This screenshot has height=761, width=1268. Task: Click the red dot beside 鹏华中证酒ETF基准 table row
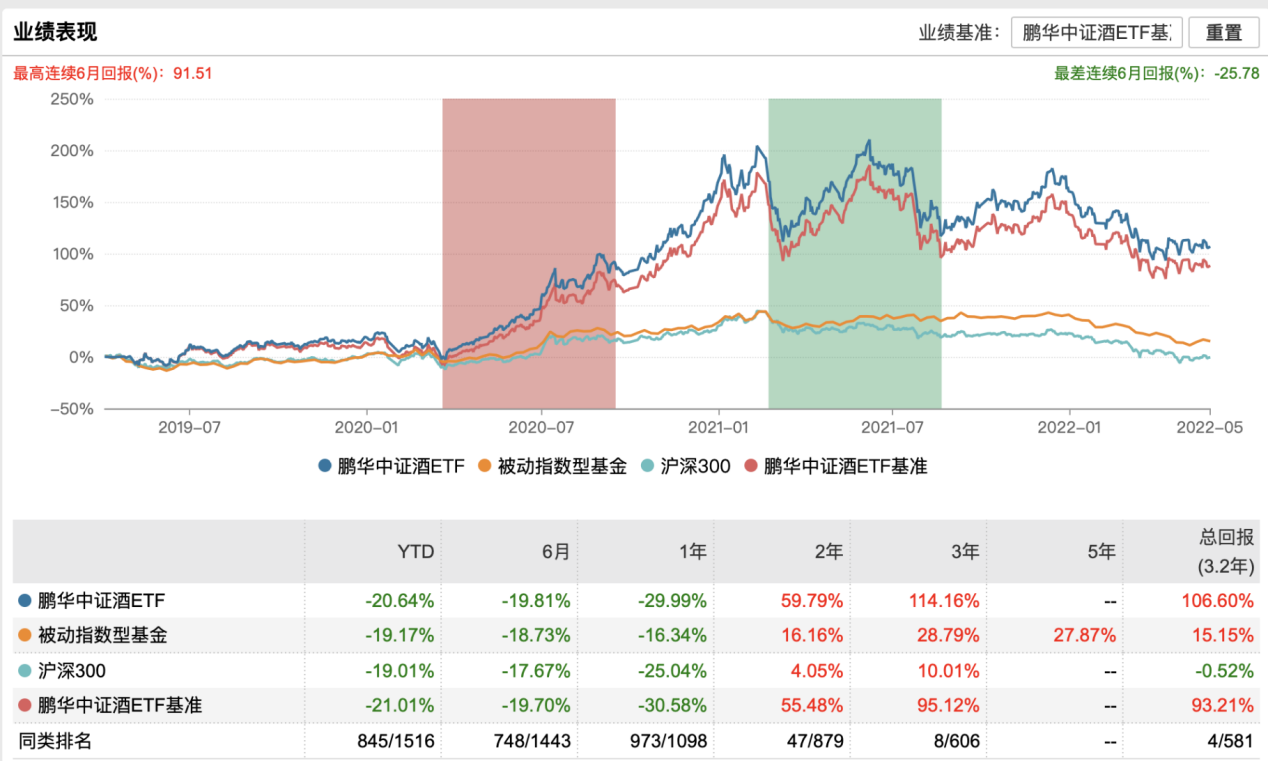tap(25, 705)
